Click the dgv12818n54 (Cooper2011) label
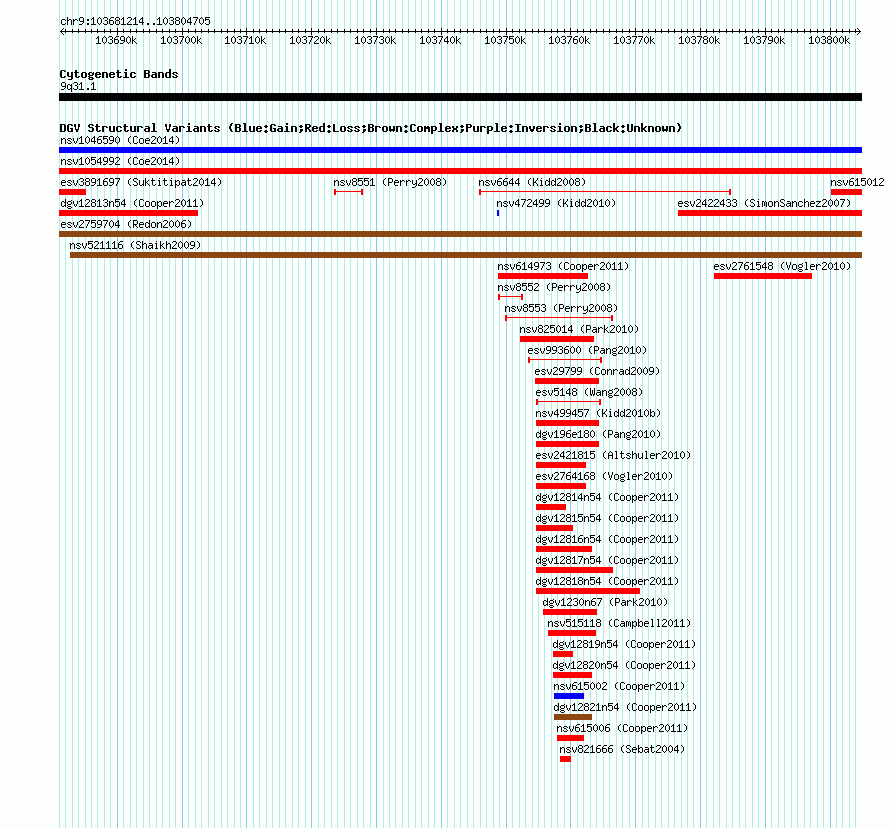This screenshot has height=828, width=890. click(607, 581)
